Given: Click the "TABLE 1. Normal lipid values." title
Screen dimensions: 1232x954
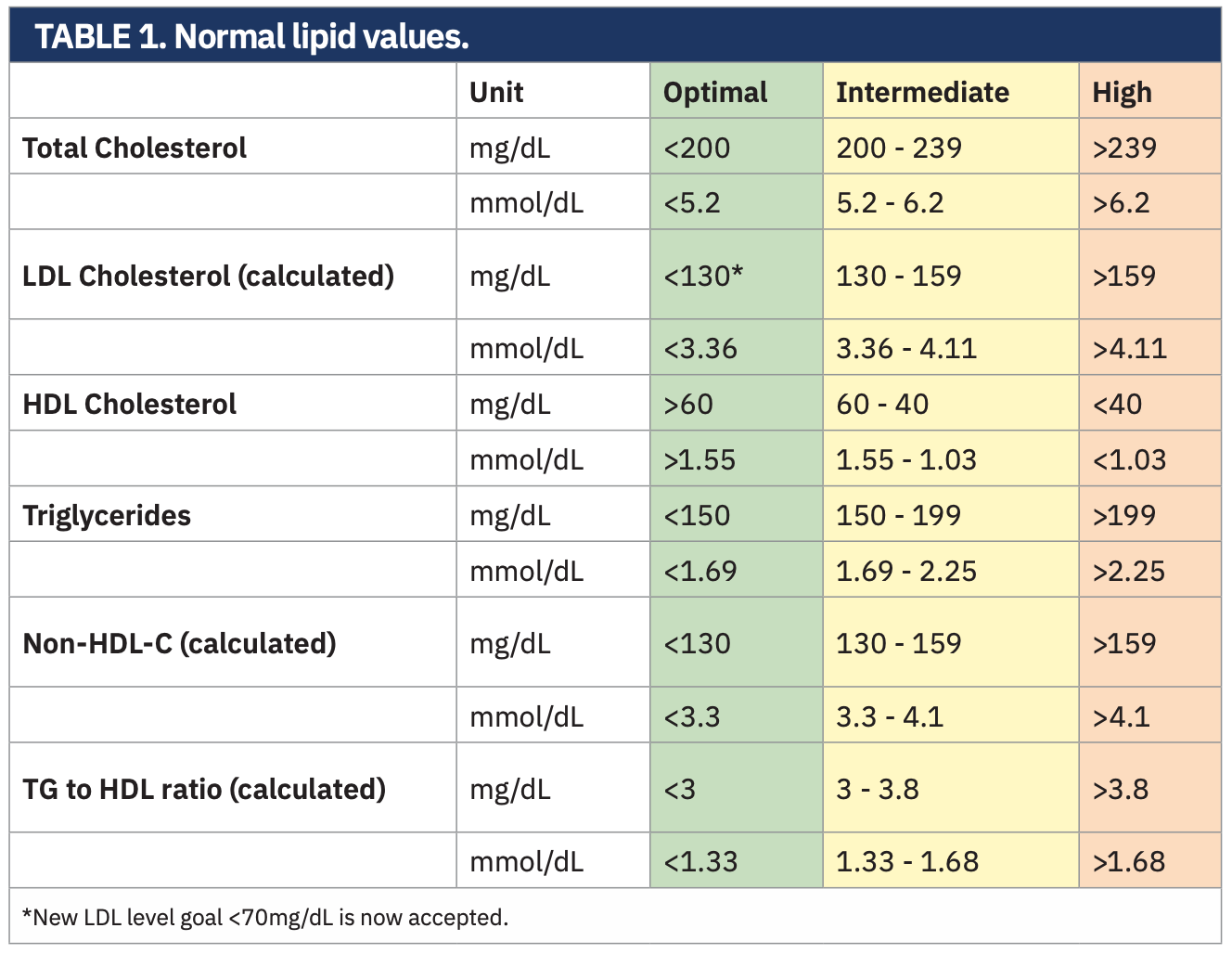Looking at the screenshot, I should click(251, 36).
